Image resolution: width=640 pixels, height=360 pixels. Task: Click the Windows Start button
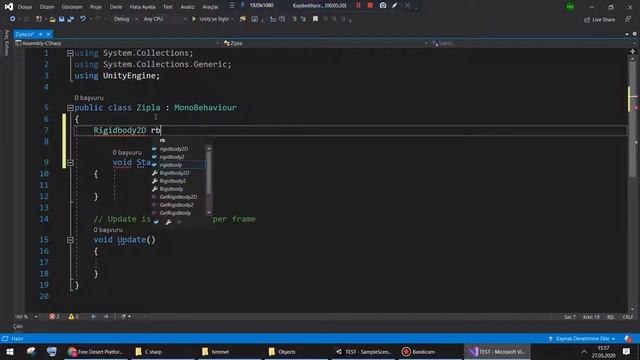[x=10, y=351]
